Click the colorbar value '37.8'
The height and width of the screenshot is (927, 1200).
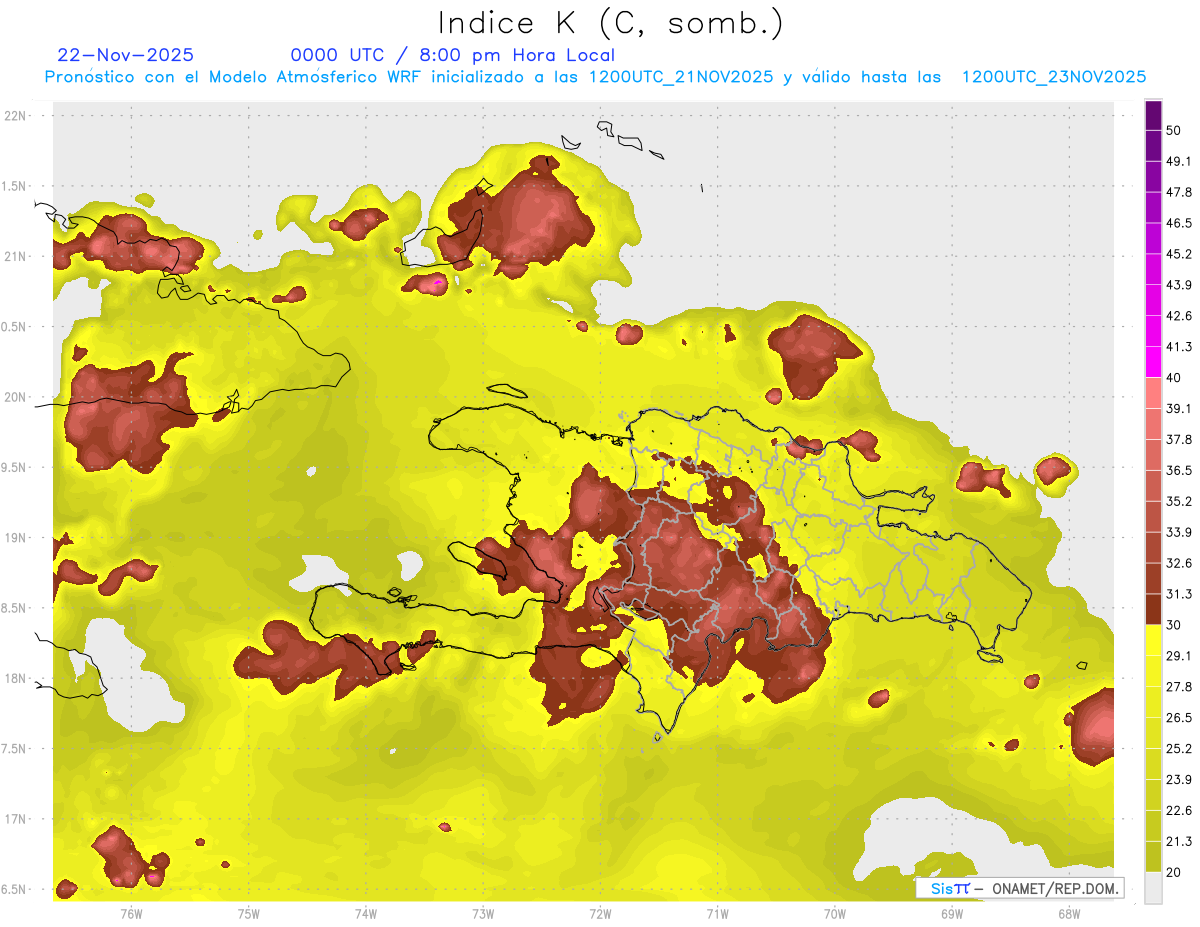(1179, 439)
